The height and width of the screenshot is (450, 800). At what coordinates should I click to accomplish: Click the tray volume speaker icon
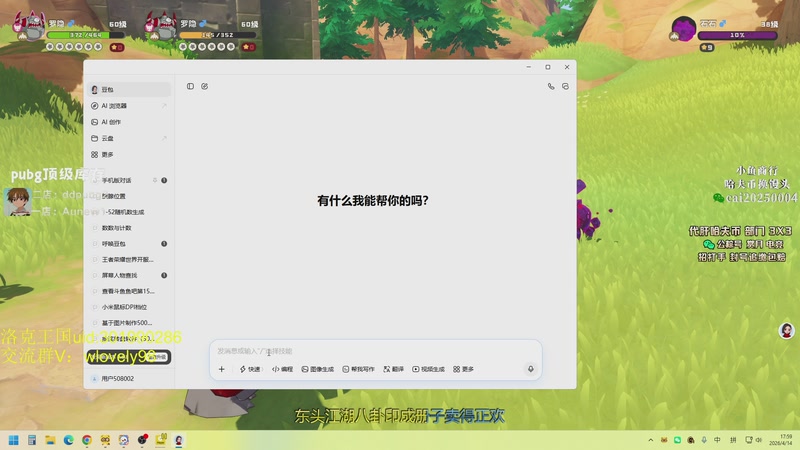tap(759, 440)
